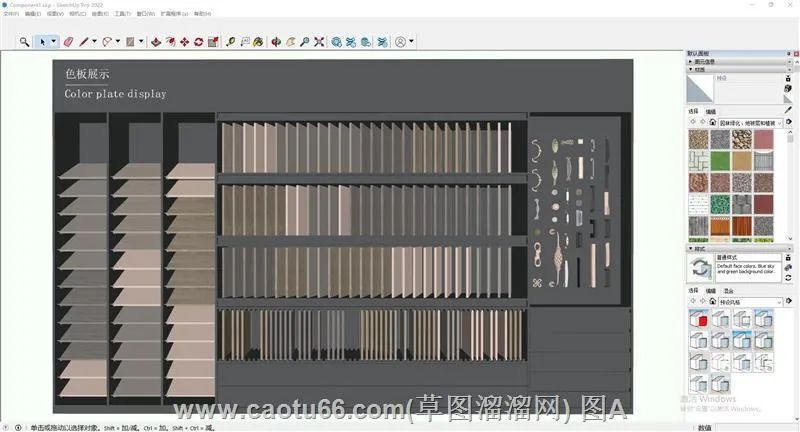Open the 3D Warehouse

click(x=337, y=42)
